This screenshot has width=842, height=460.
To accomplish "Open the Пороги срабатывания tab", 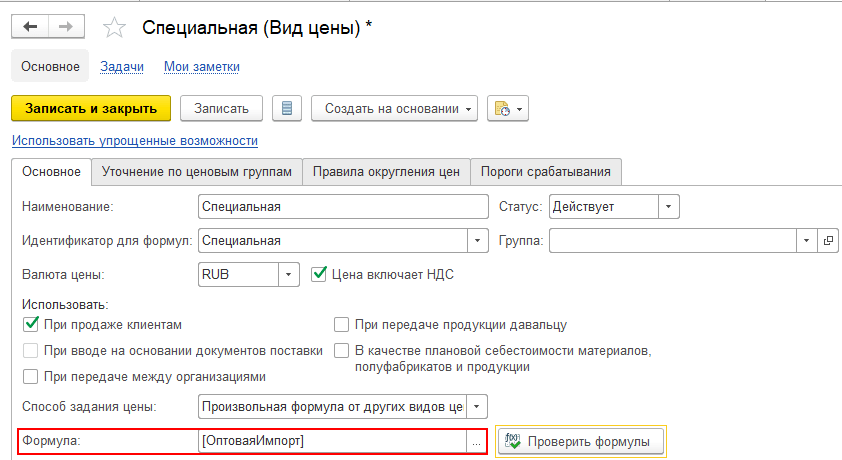I will click(x=545, y=172).
